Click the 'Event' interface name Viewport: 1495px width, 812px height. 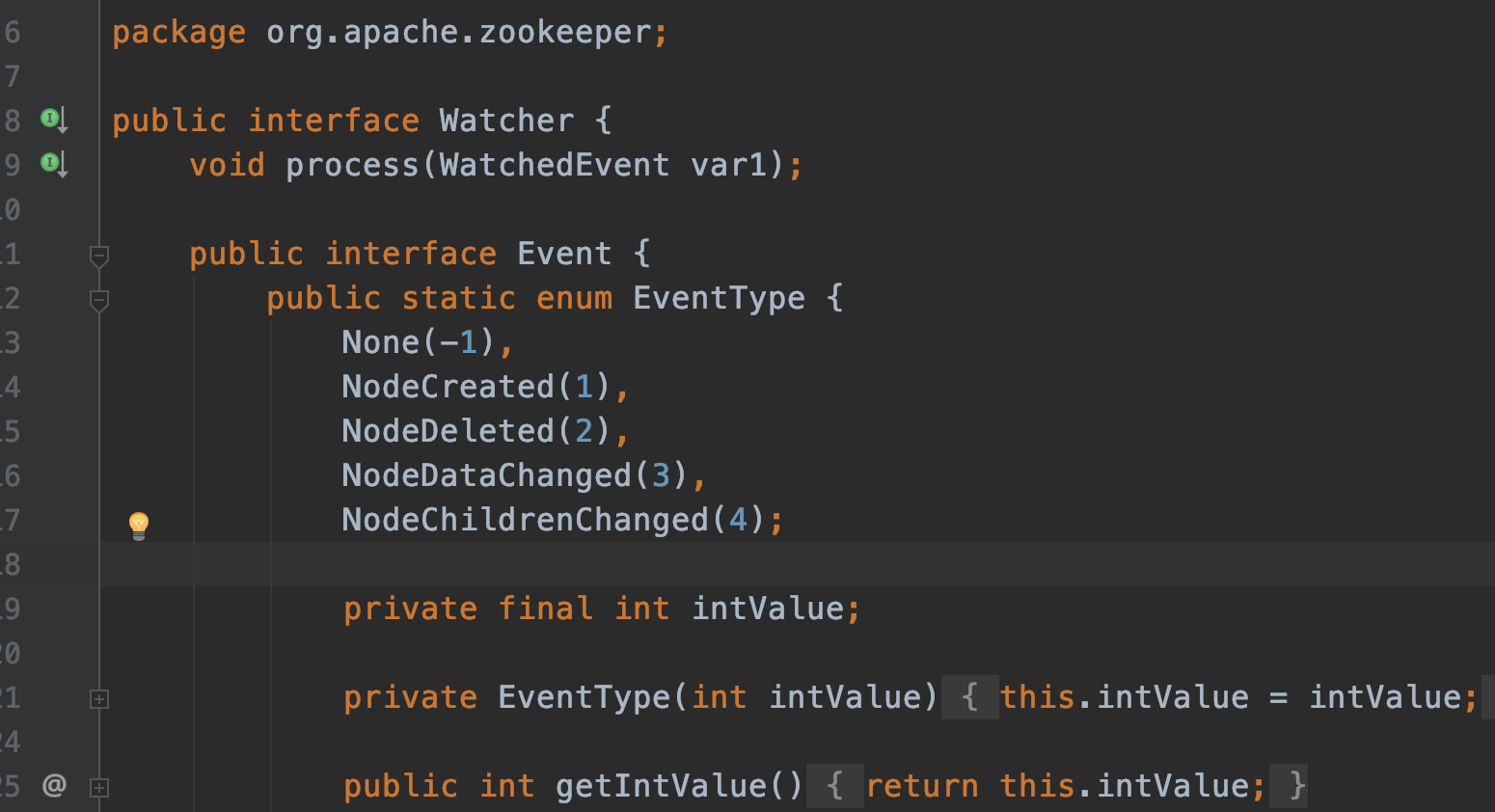coord(564,254)
